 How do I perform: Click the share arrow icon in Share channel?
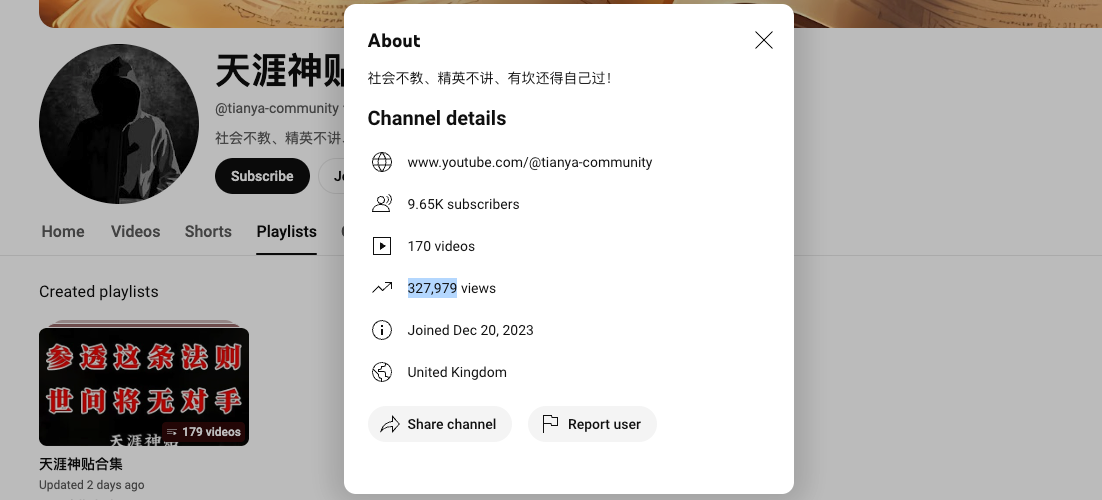[x=389, y=424]
